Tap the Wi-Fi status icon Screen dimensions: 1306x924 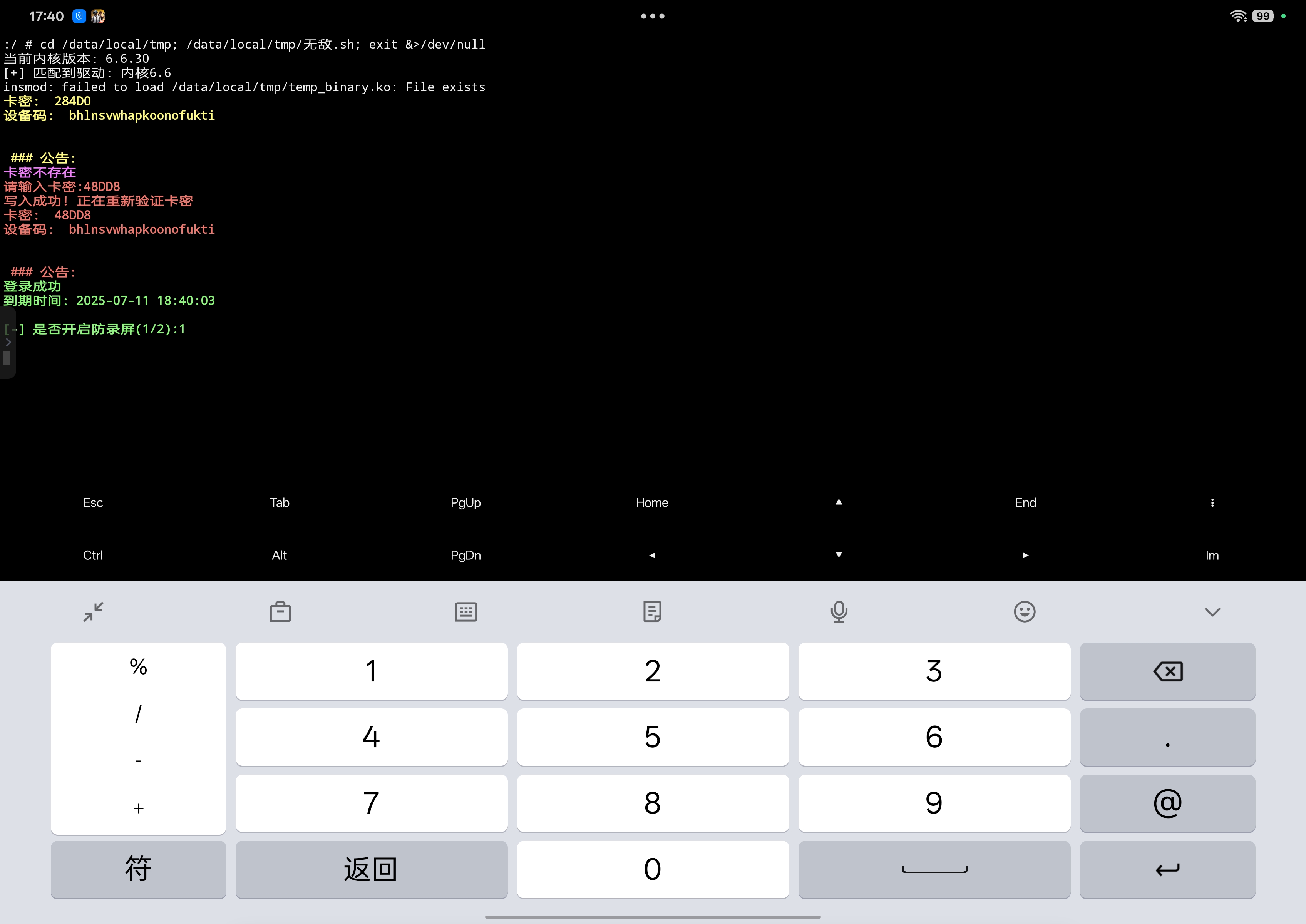click(1238, 16)
